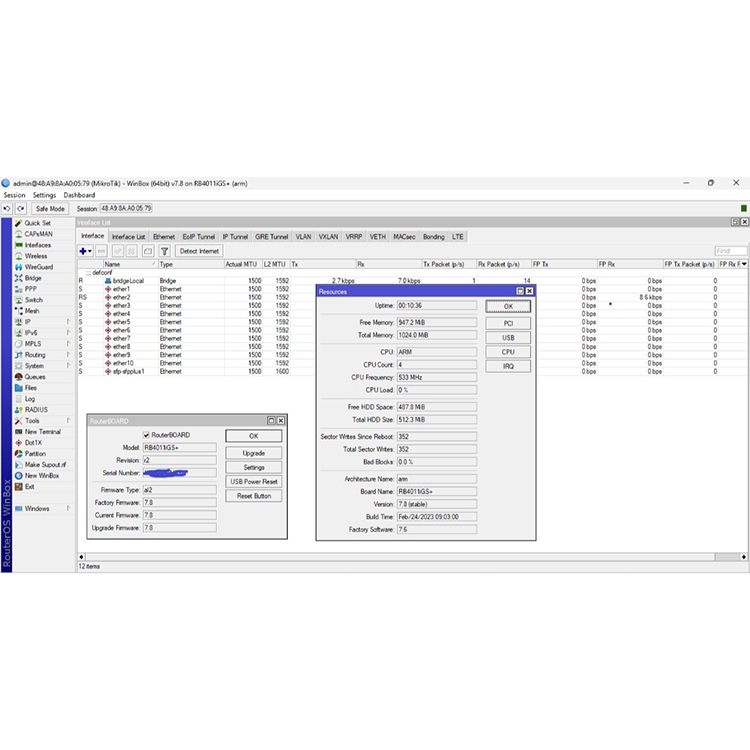Toggle the RouterBOARD checkbox
The height and width of the screenshot is (750, 750).
(148, 435)
